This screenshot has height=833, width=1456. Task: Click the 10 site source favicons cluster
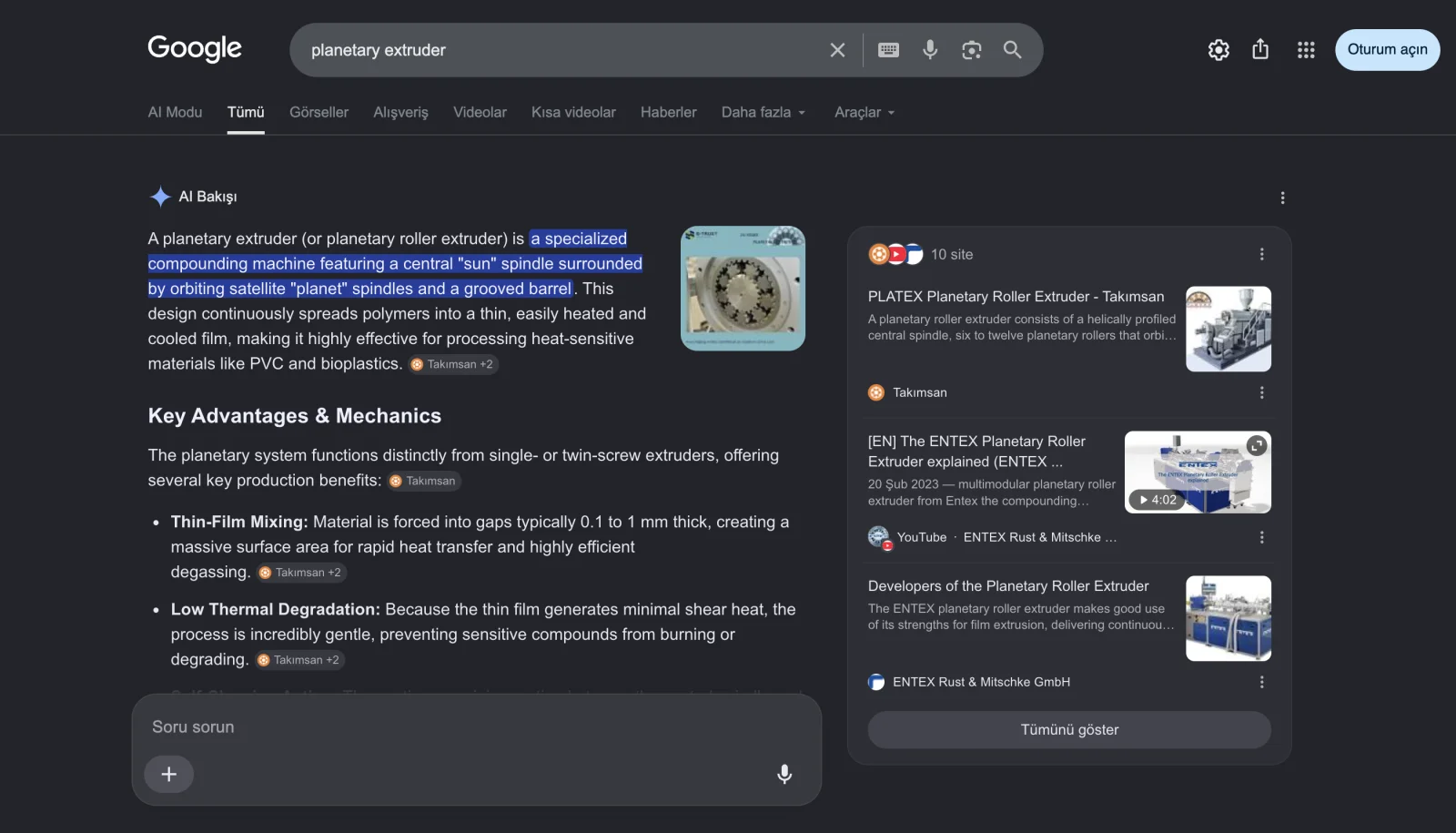tap(895, 254)
